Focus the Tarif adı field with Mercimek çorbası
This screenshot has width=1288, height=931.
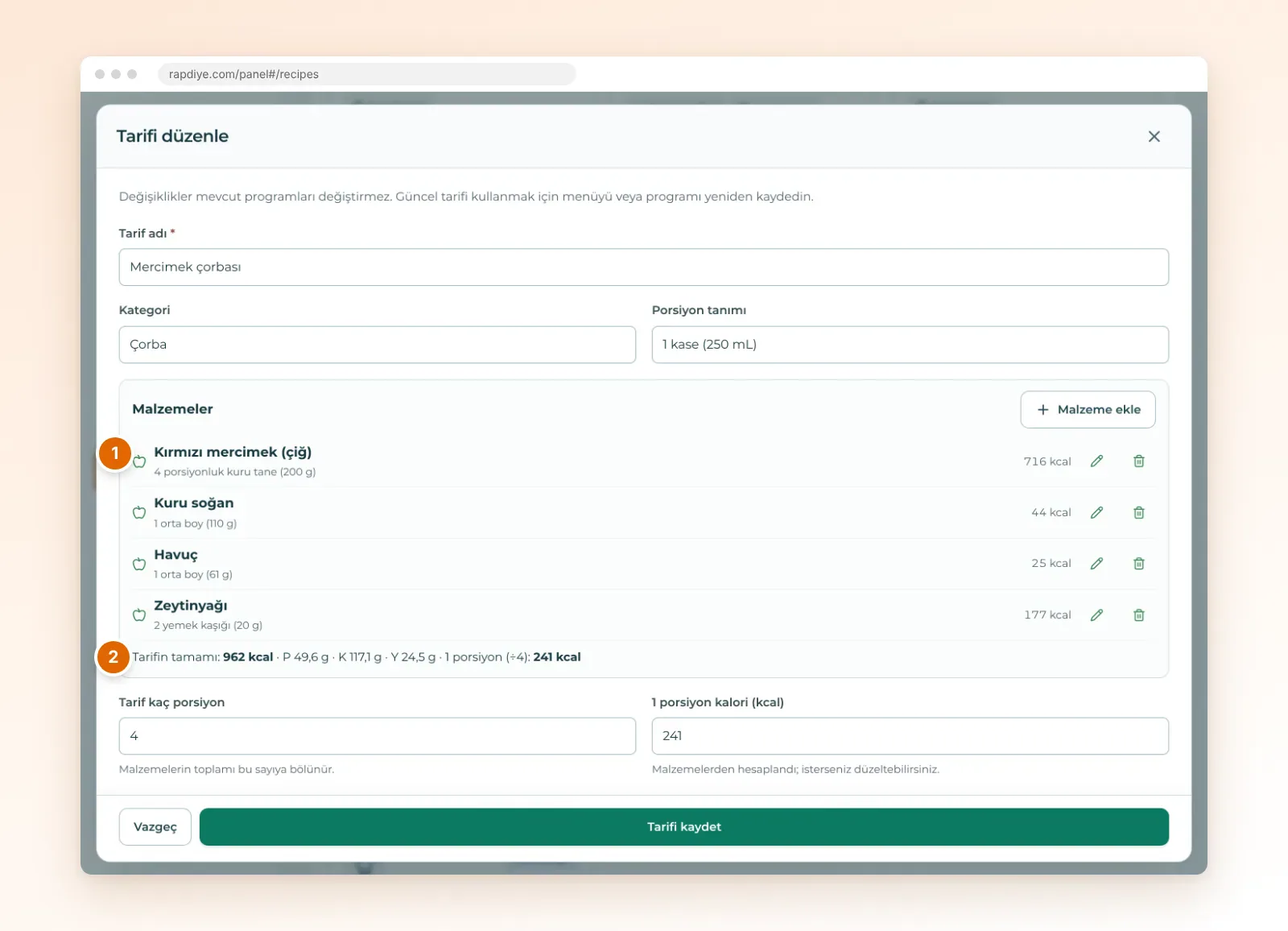click(644, 267)
